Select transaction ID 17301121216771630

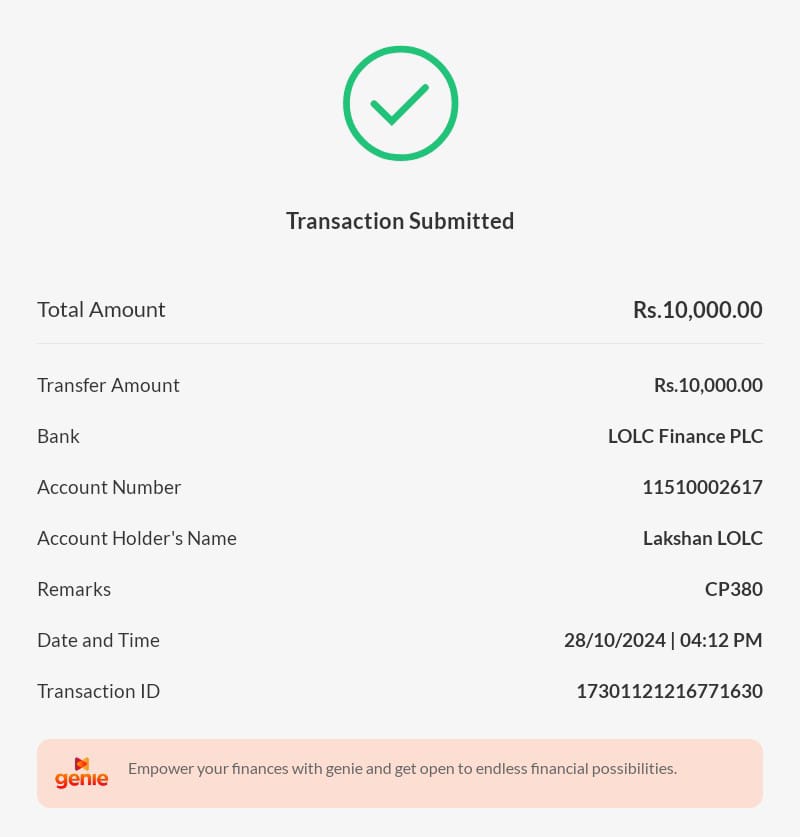point(669,692)
